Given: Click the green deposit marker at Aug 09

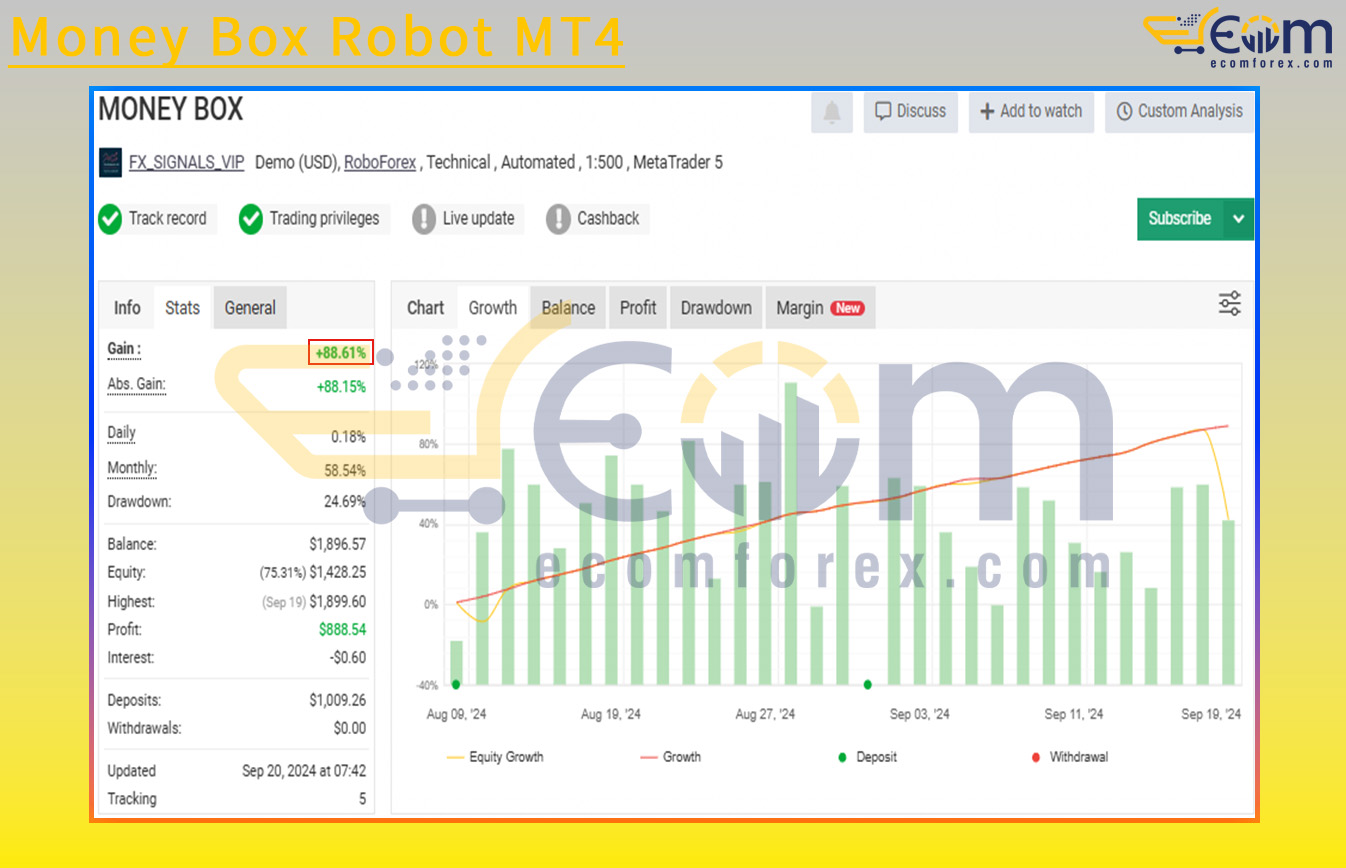Looking at the screenshot, I should click(x=456, y=684).
